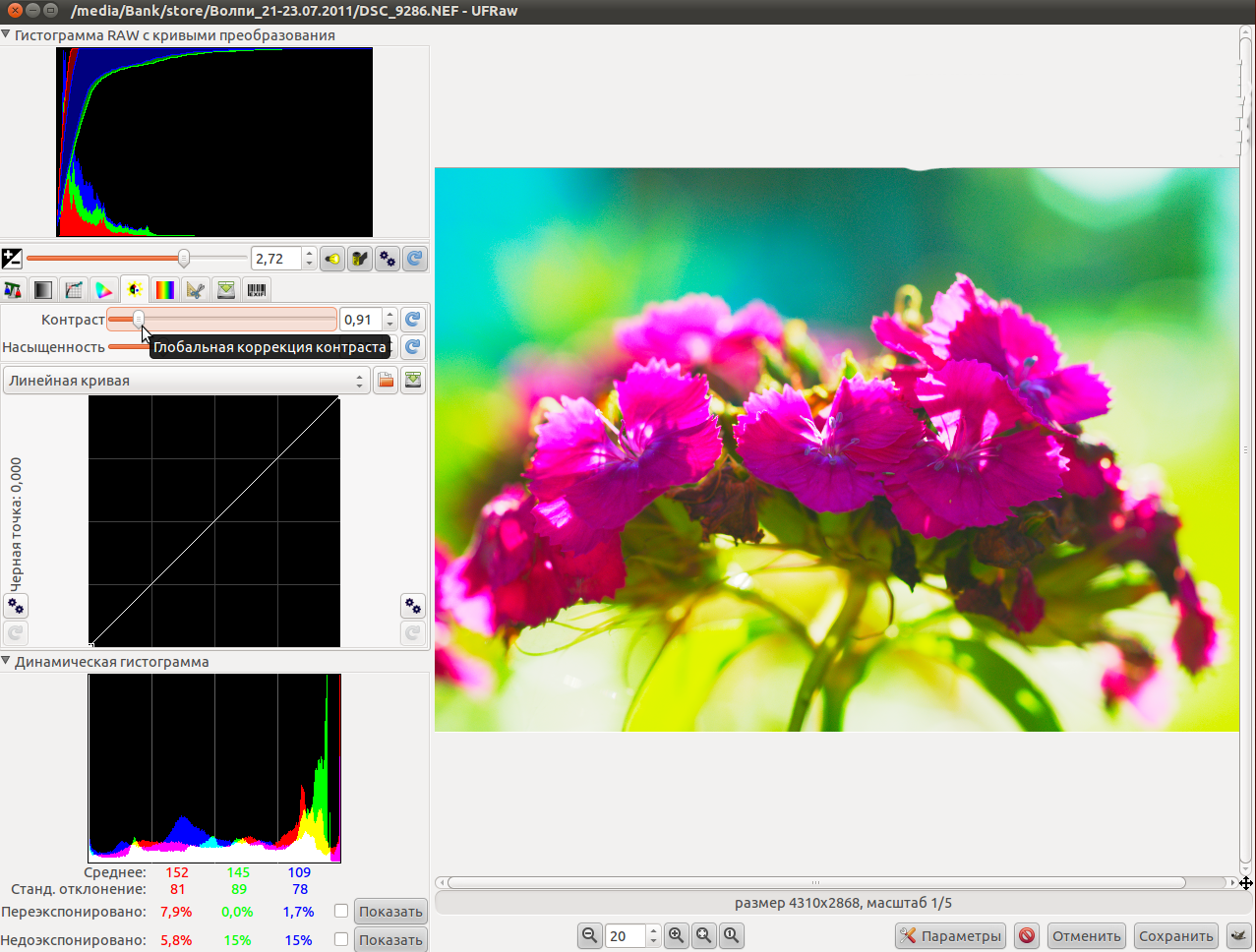This screenshot has height=952, width=1256.
Task: Reset contrast to default value
Action: [413, 320]
